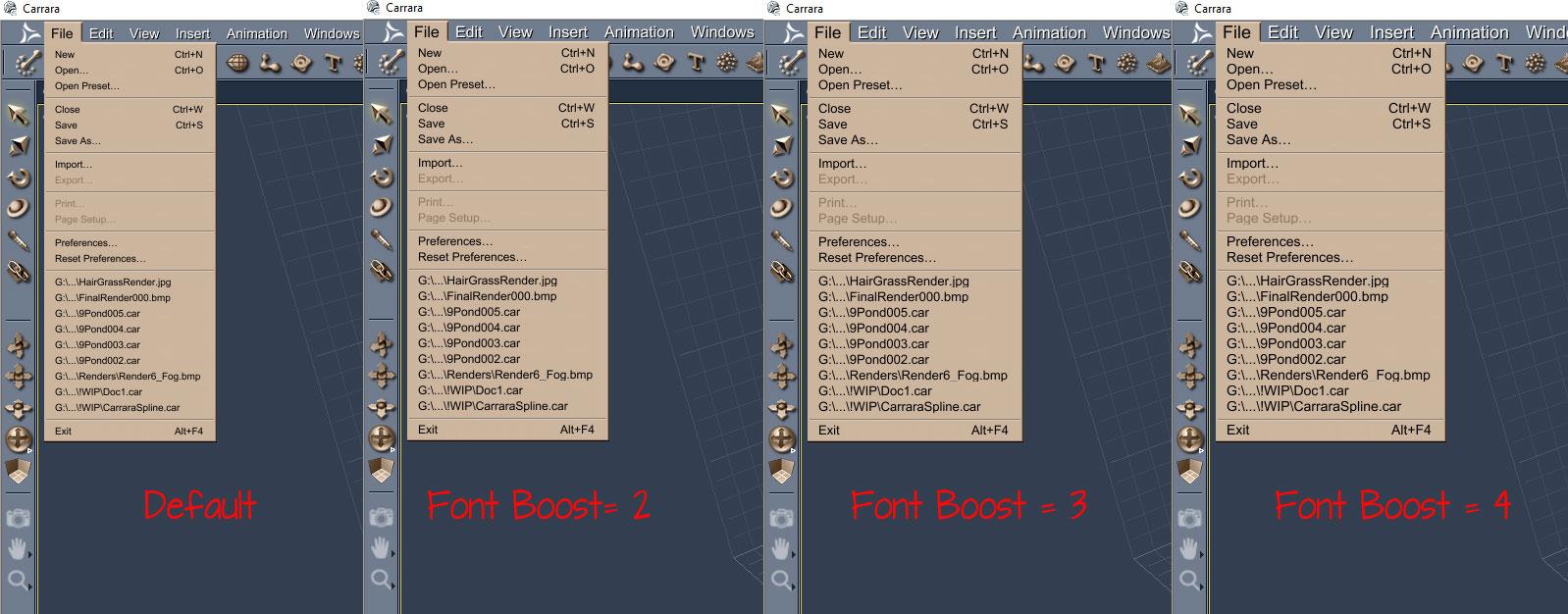Pick the Eyedropper tool in Font Boost 3 panel
The width and height of the screenshot is (1568, 614).
[x=782, y=239]
